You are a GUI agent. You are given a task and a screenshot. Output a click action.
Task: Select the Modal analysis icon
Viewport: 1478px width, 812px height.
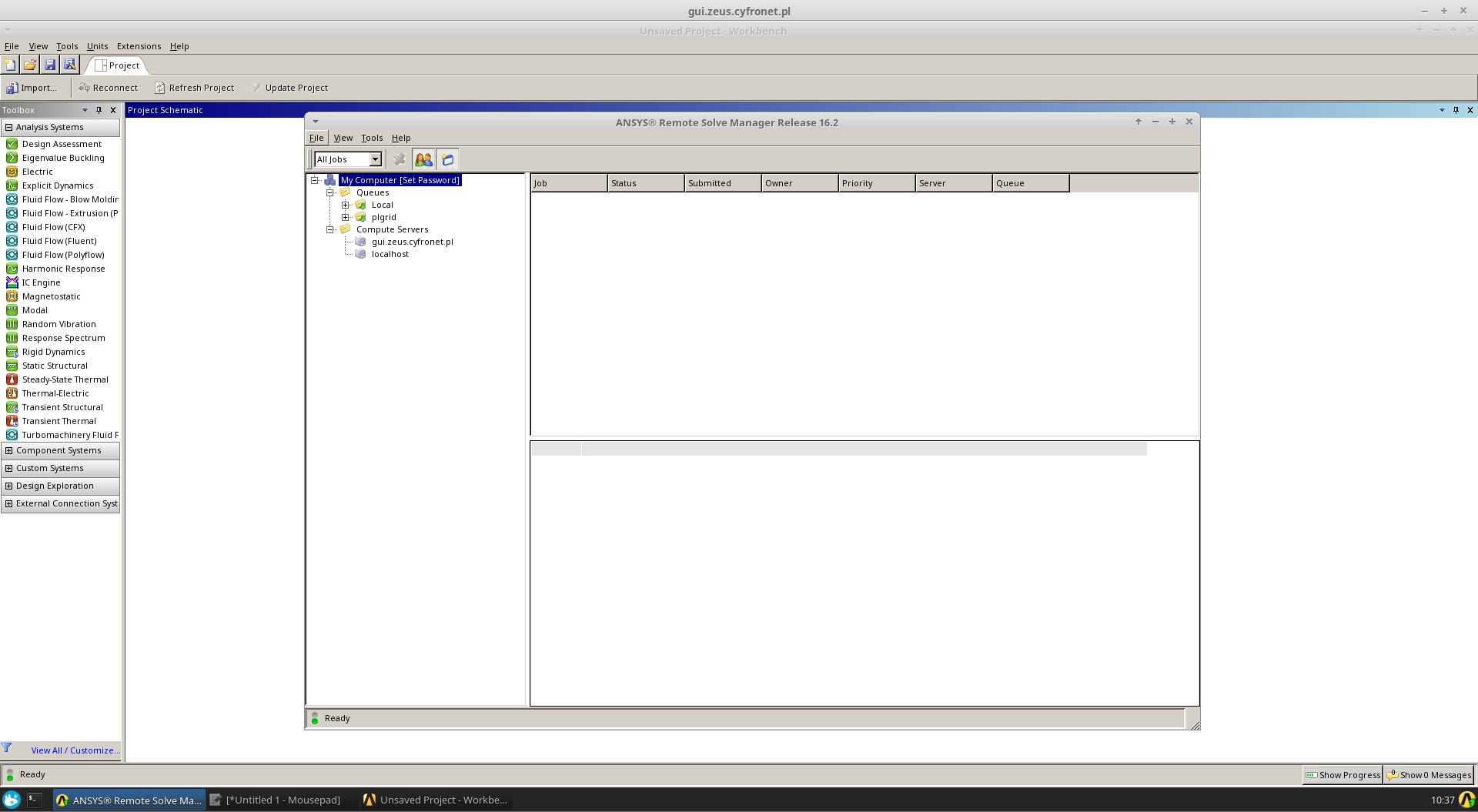point(12,310)
